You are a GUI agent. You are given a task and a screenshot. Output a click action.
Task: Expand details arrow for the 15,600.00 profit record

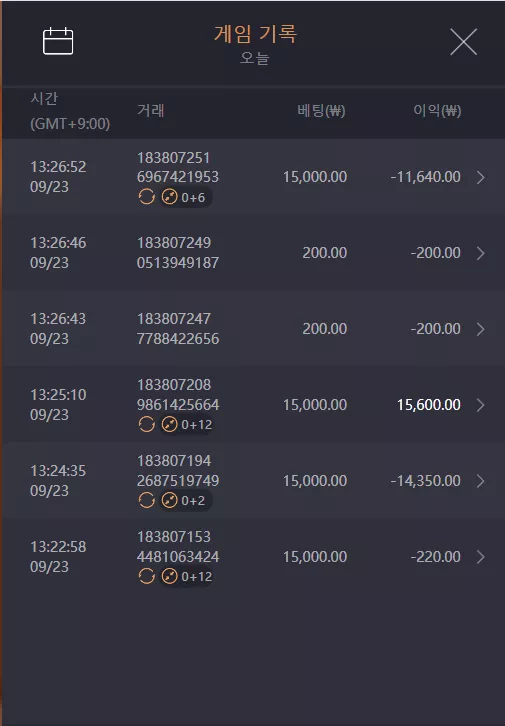pyautogui.click(x=481, y=405)
